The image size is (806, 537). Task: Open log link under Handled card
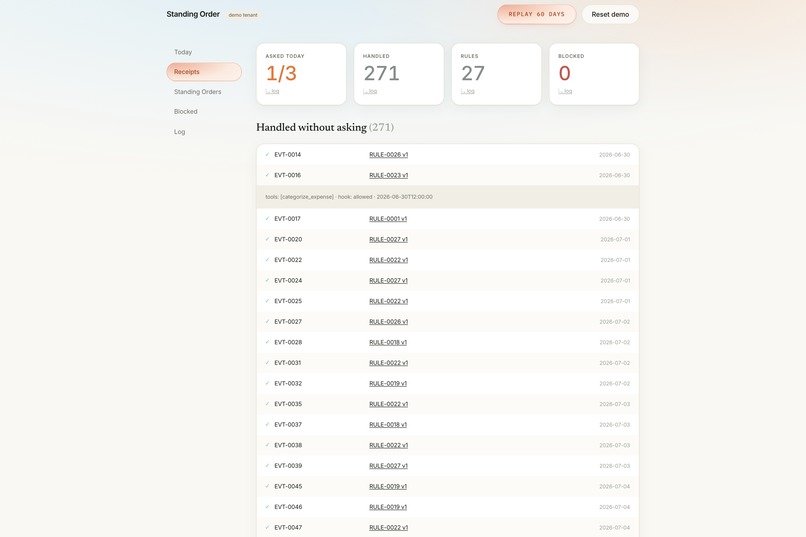(370, 91)
